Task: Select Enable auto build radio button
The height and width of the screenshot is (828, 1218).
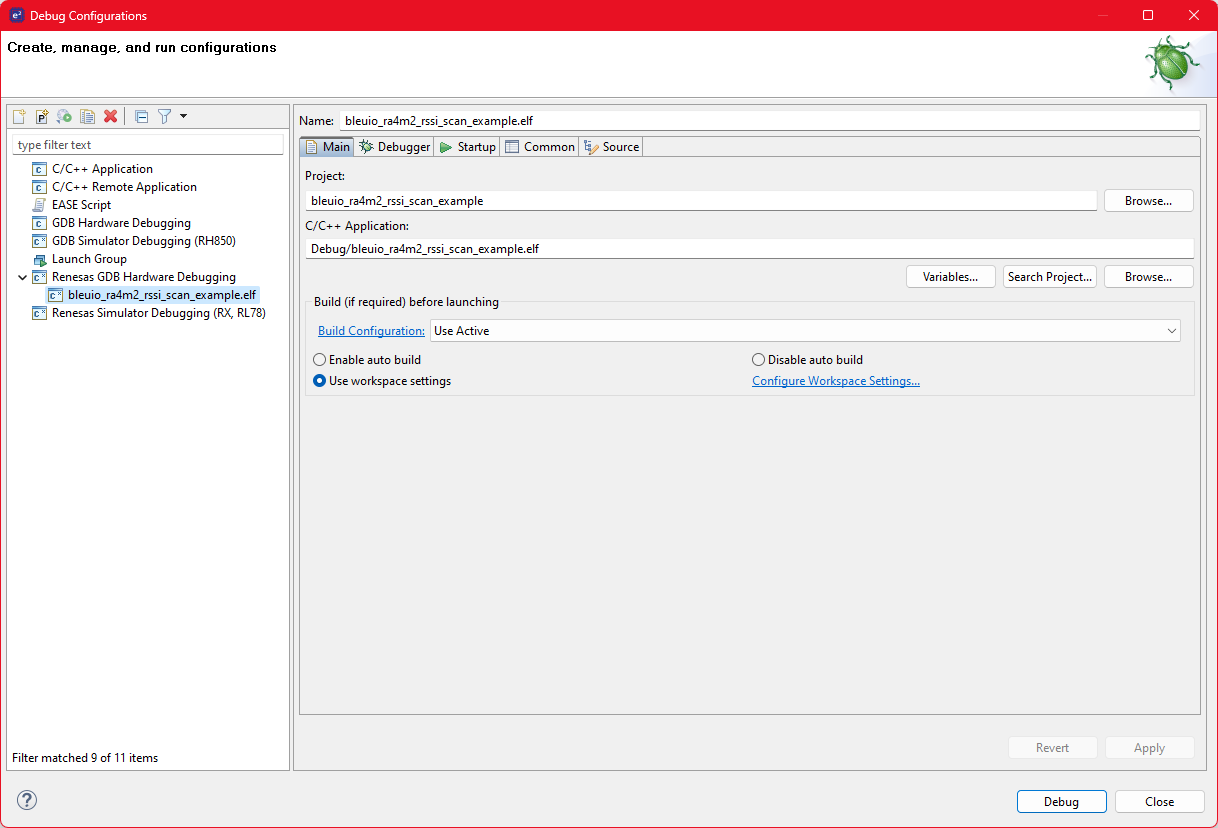Action: click(x=320, y=360)
